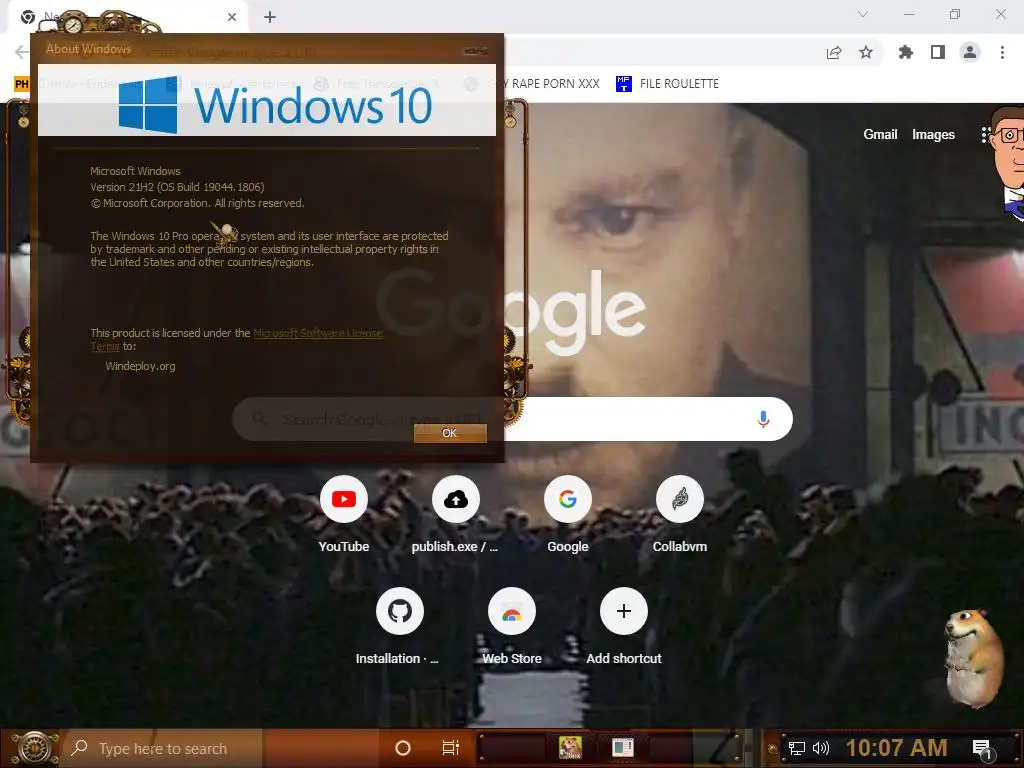The width and height of the screenshot is (1024, 768).
Task: Click the hamster desktop character
Action: point(974,658)
